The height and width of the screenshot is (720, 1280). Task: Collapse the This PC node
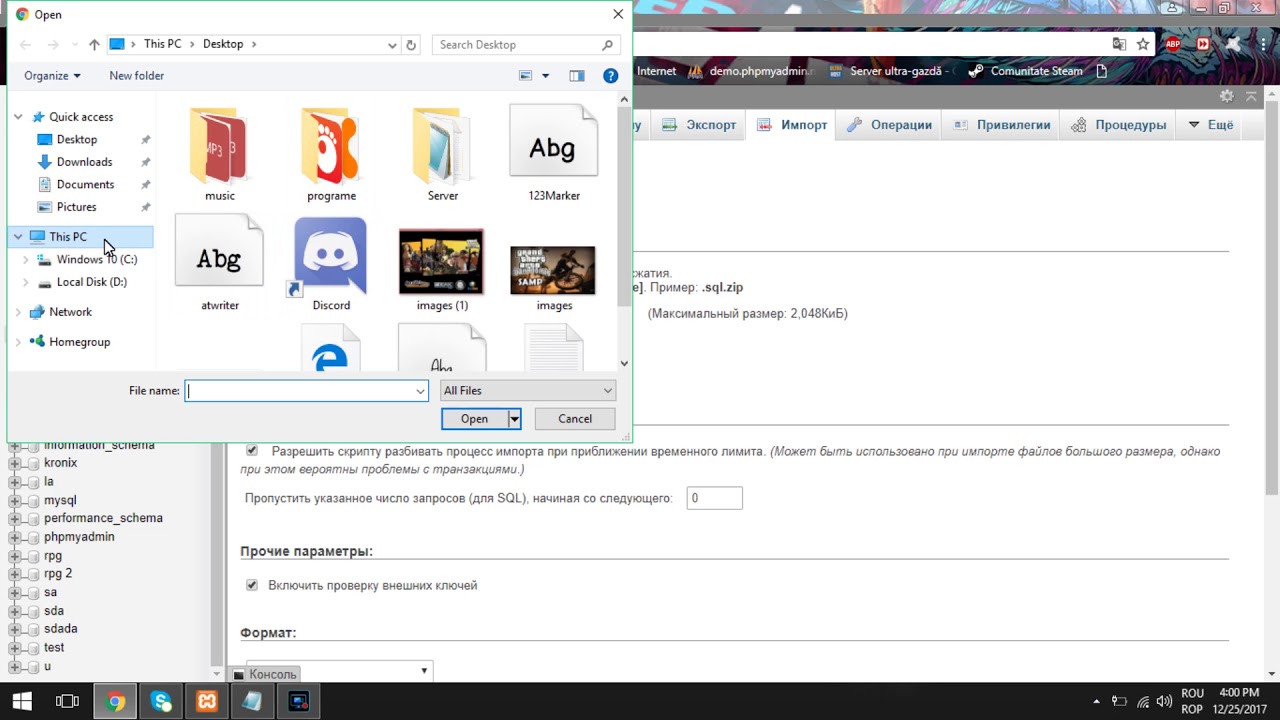18,237
